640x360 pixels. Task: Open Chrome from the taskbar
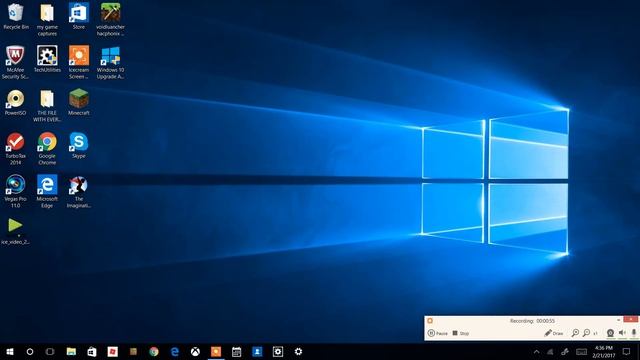(154, 351)
